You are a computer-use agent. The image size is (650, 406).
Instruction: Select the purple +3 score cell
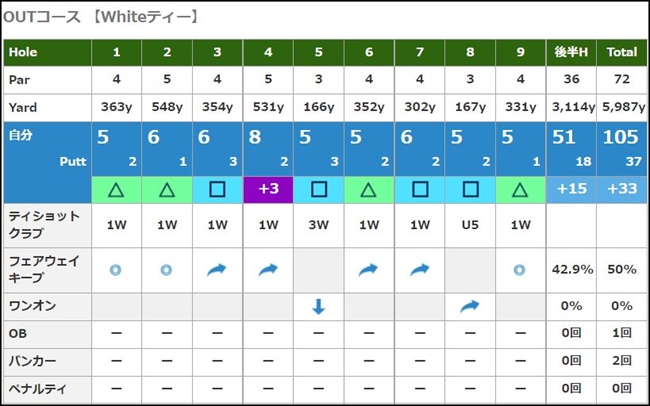[x=267, y=188]
